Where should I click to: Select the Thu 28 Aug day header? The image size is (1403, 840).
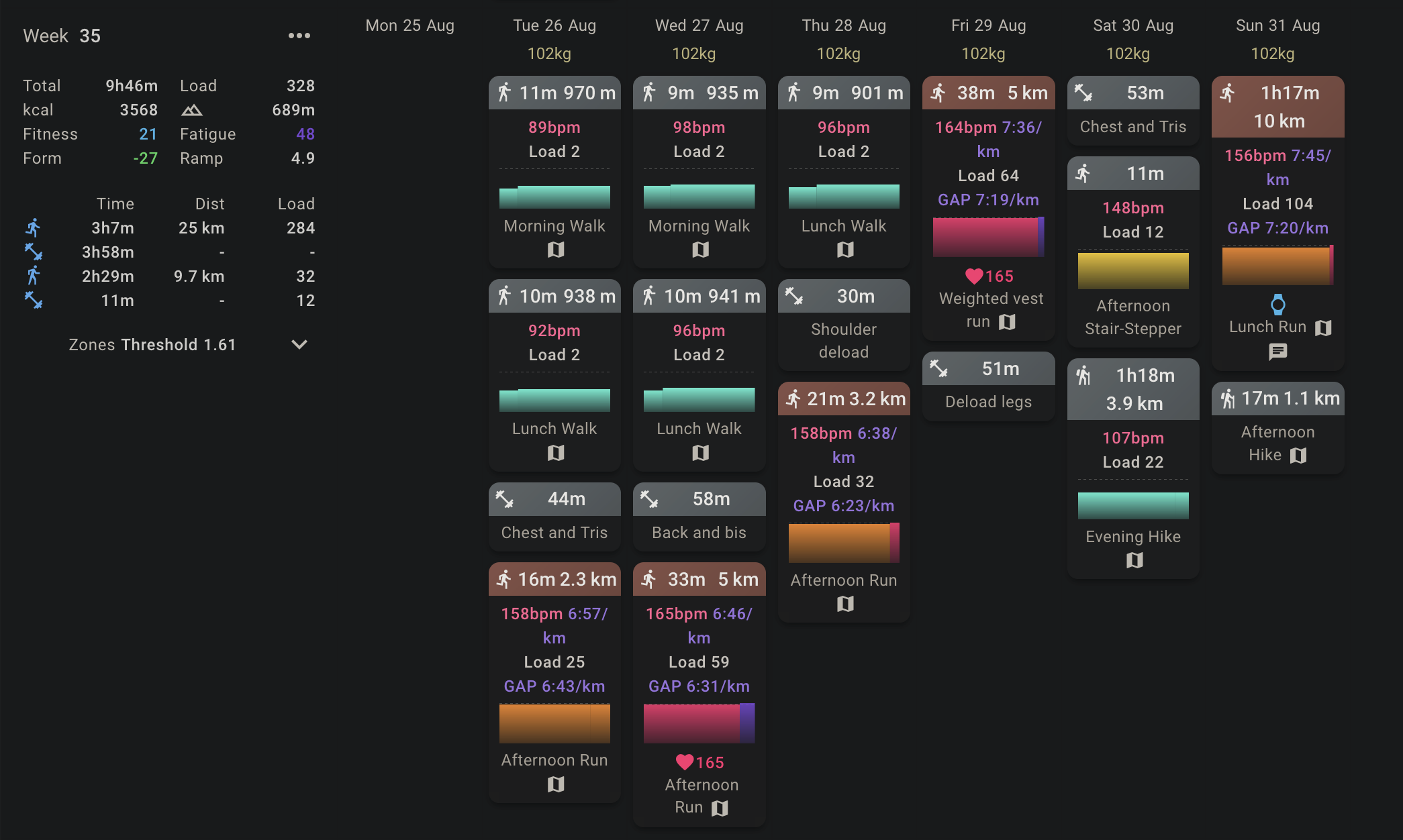844,25
